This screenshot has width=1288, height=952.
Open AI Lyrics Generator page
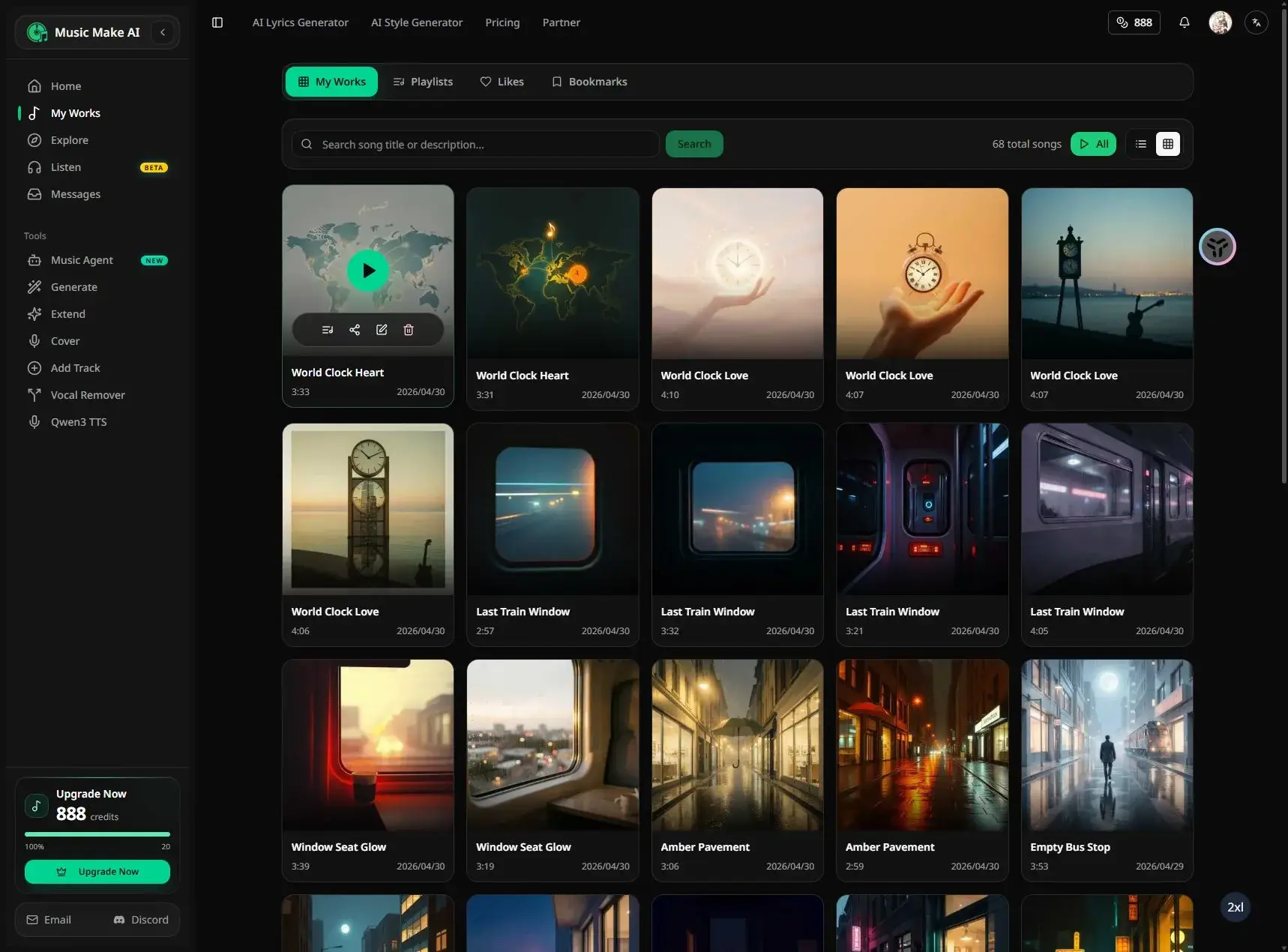(300, 22)
